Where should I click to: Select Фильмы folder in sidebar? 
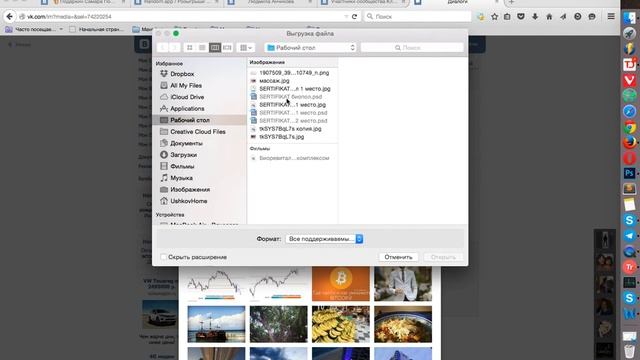pos(182,167)
